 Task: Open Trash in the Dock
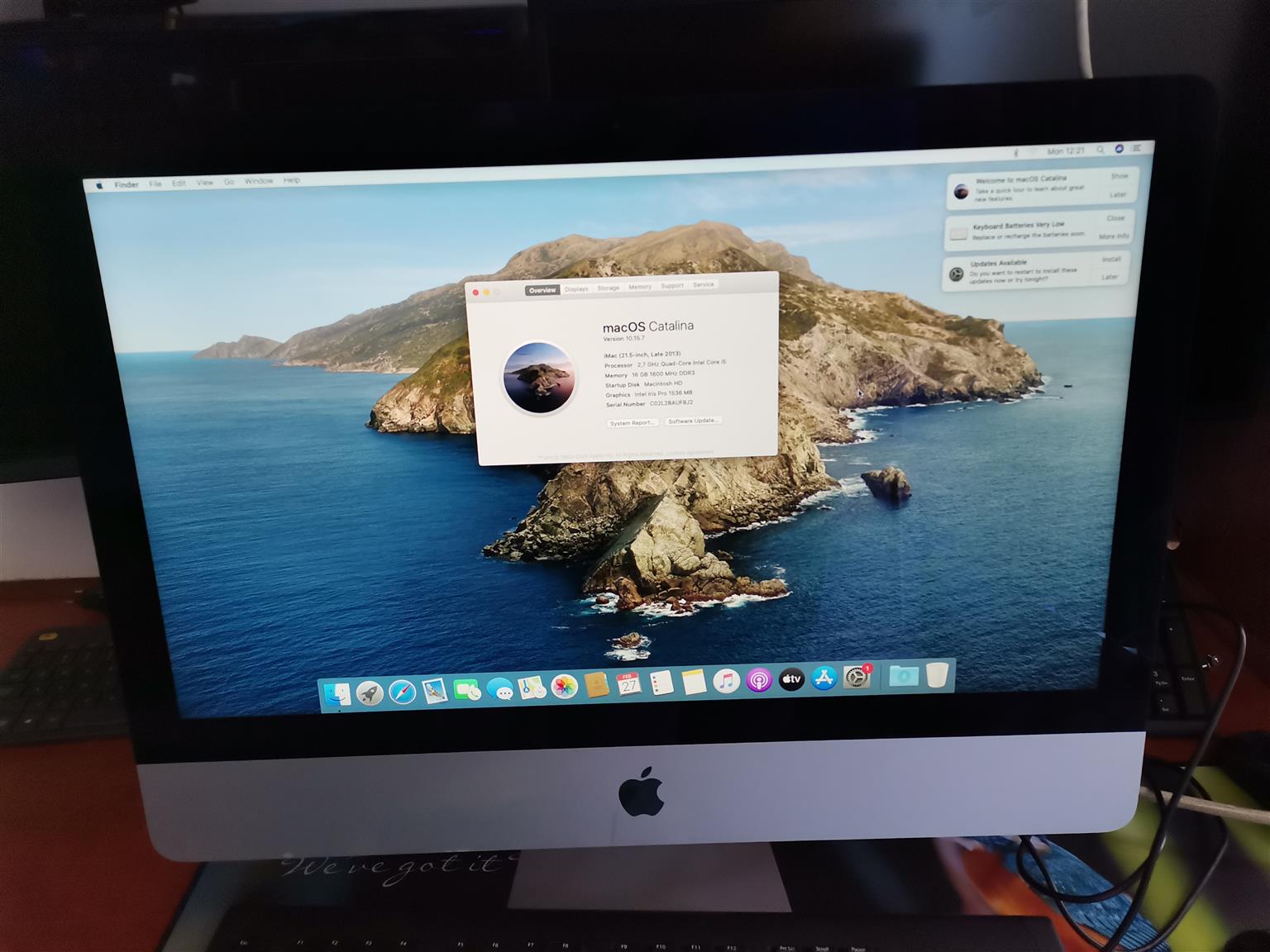pyautogui.click(x=936, y=675)
